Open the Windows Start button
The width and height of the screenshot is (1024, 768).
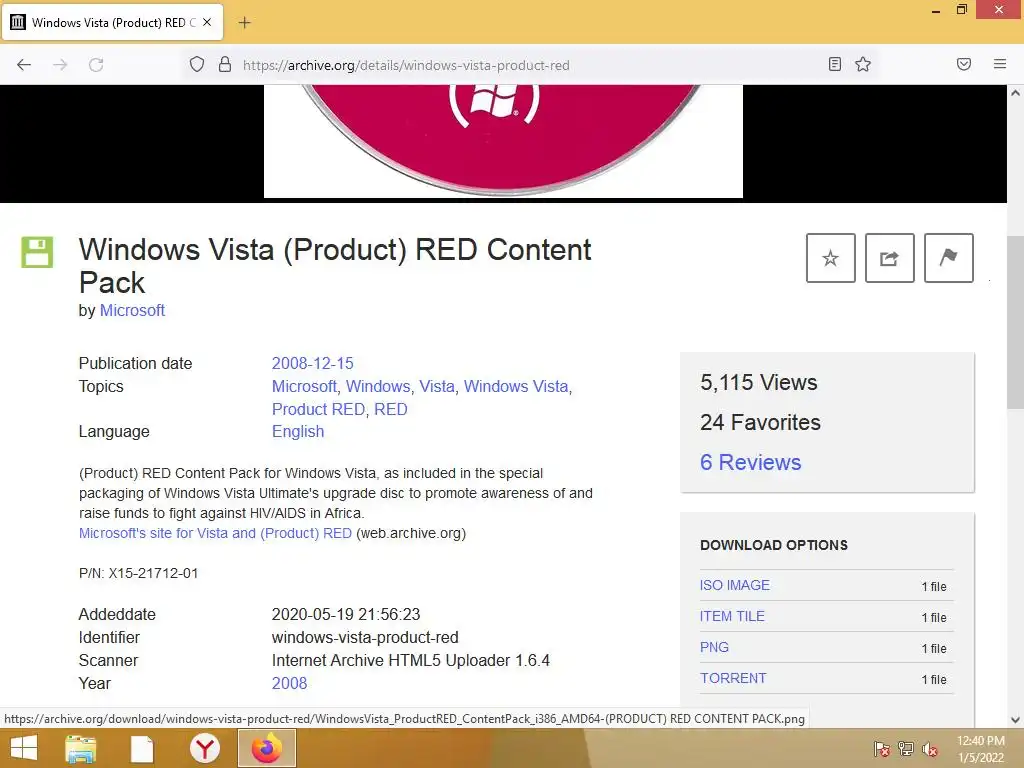[24, 748]
